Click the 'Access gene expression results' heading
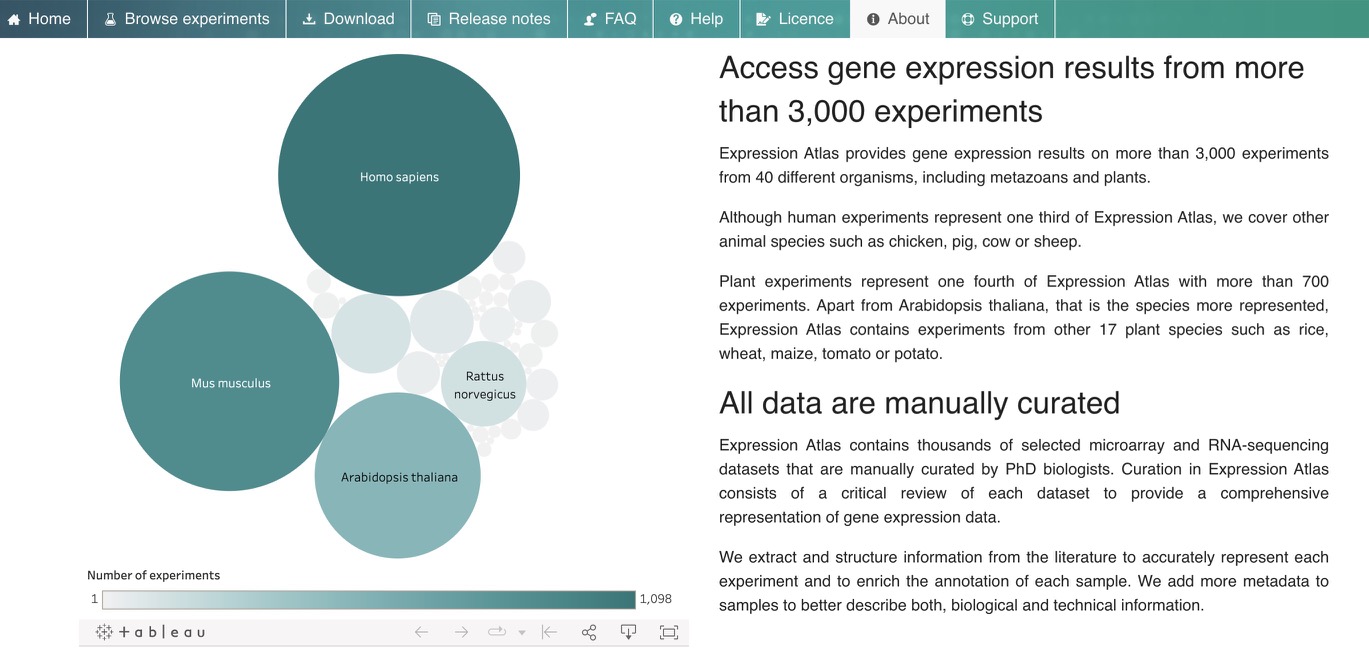The width and height of the screenshot is (1369, 650). point(1011,89)
